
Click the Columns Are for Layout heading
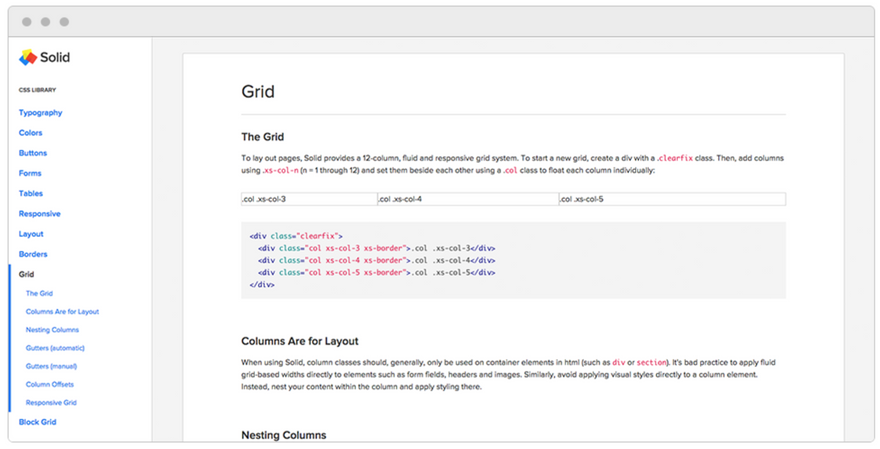click(x=300, y=341)
